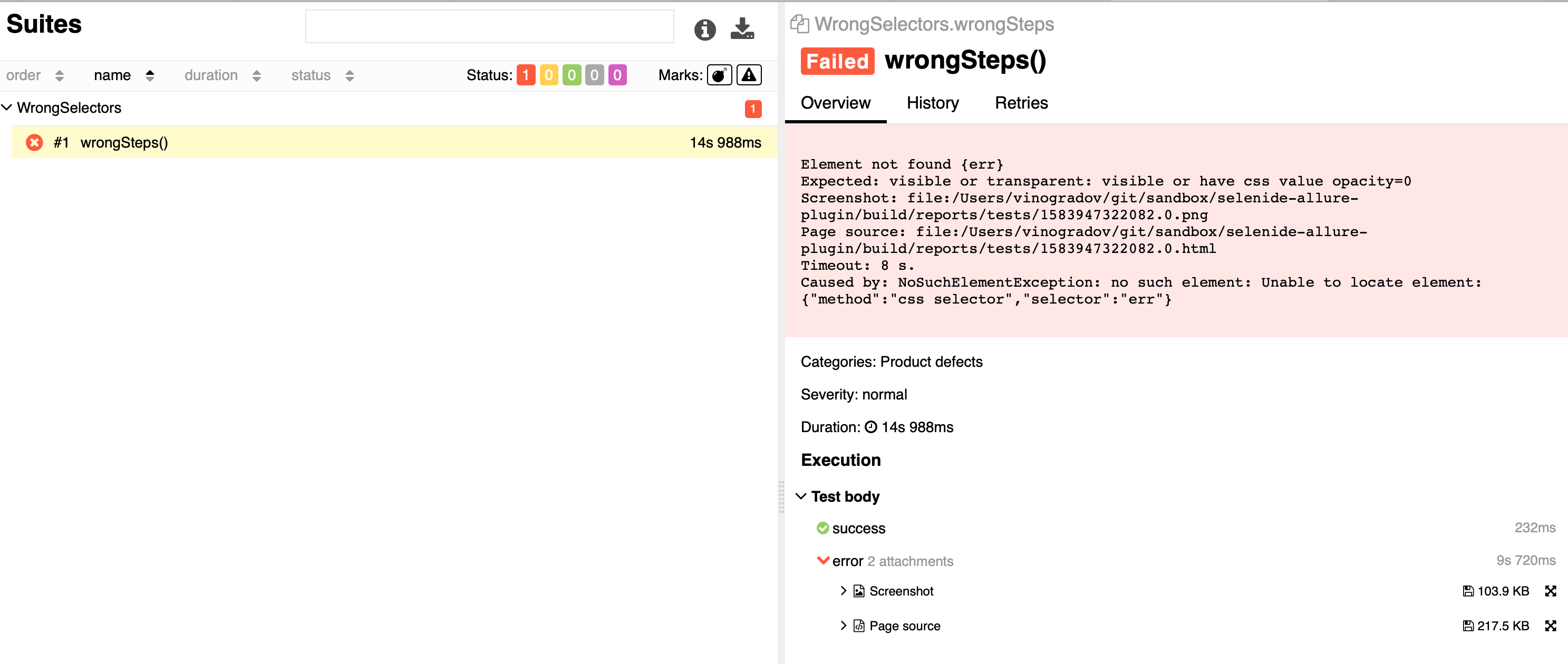Copy the WrongSelectors.wrongSteps full name
This screenshot has height=664, width=1568.
[x=799, y=24]
